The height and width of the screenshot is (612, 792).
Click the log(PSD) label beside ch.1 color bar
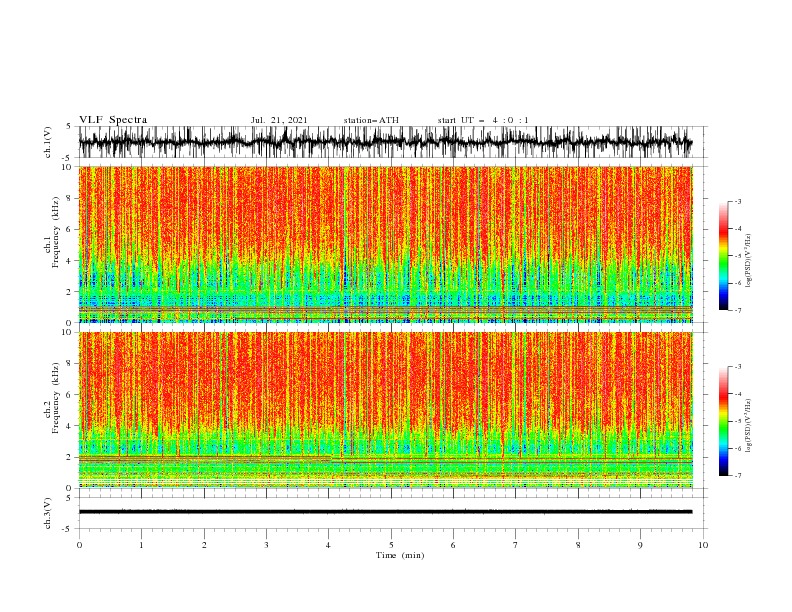point(749,261)
